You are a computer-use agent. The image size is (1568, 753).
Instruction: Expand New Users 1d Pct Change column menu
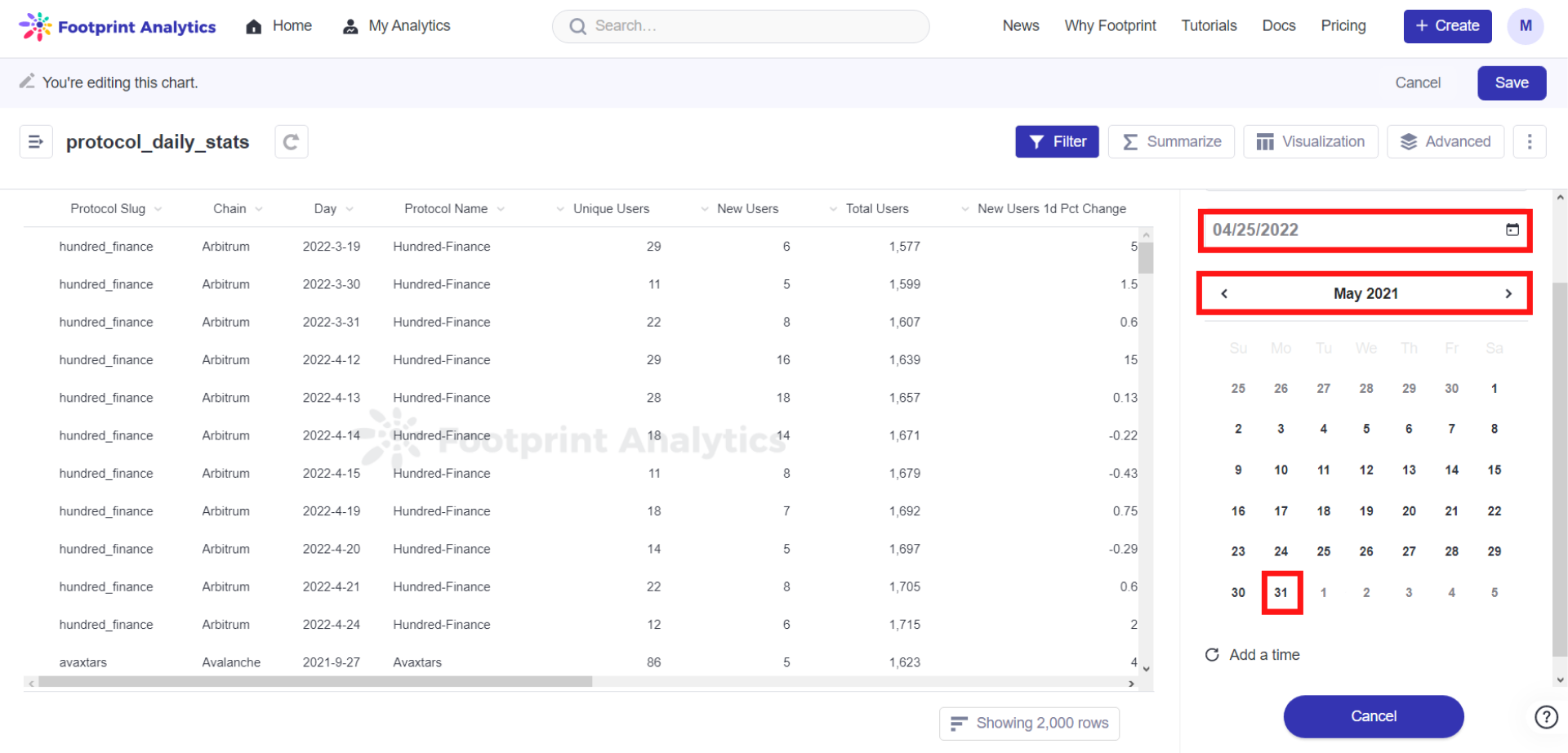[x=965, y=209]
